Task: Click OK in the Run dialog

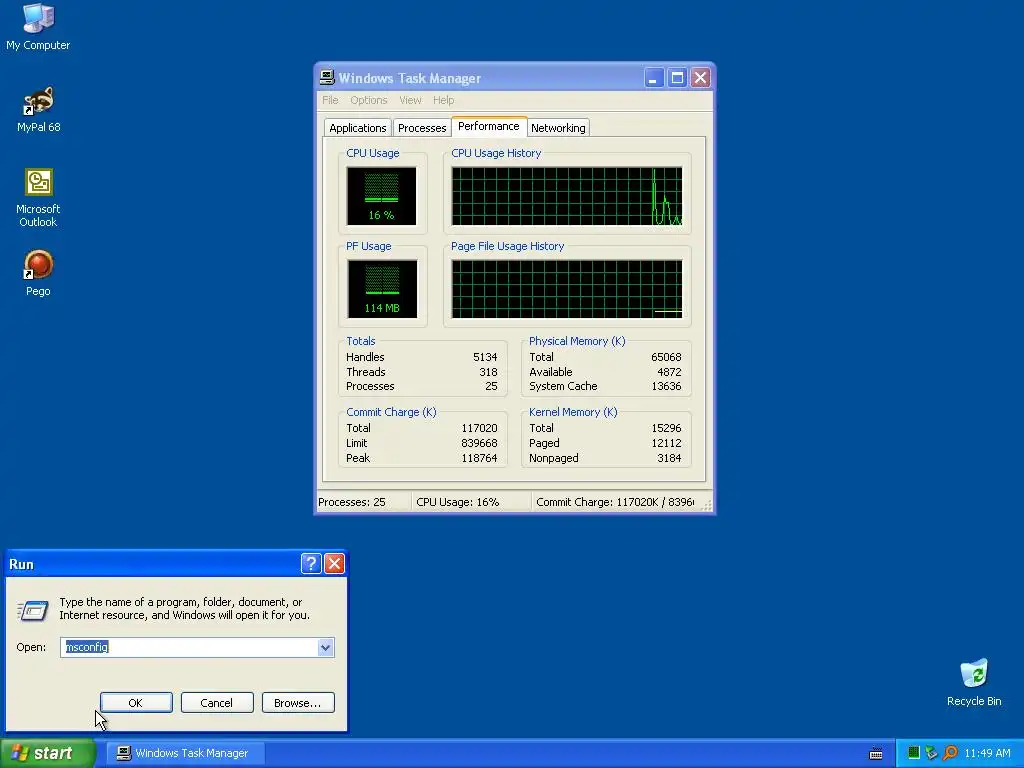Action: (136, 703)
